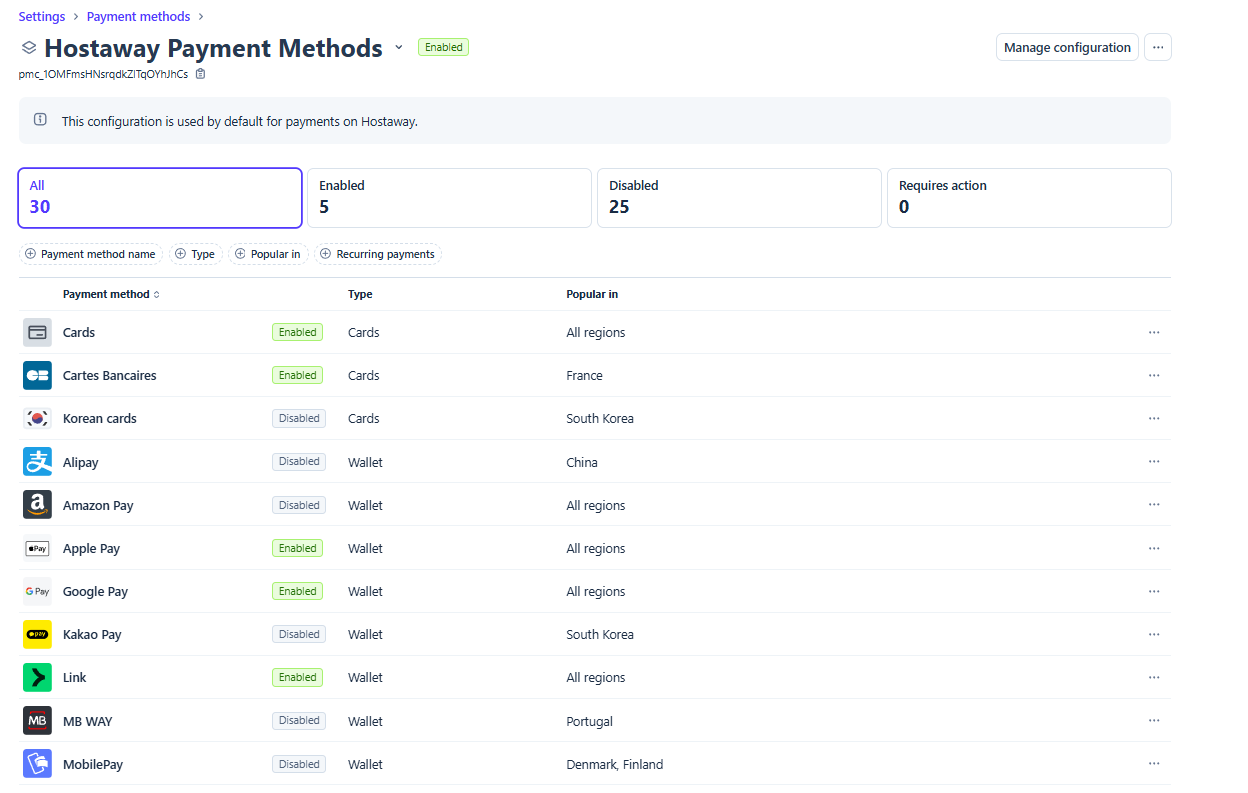
Task: Select the Enabled 5 tab
Action: (450, 198)
